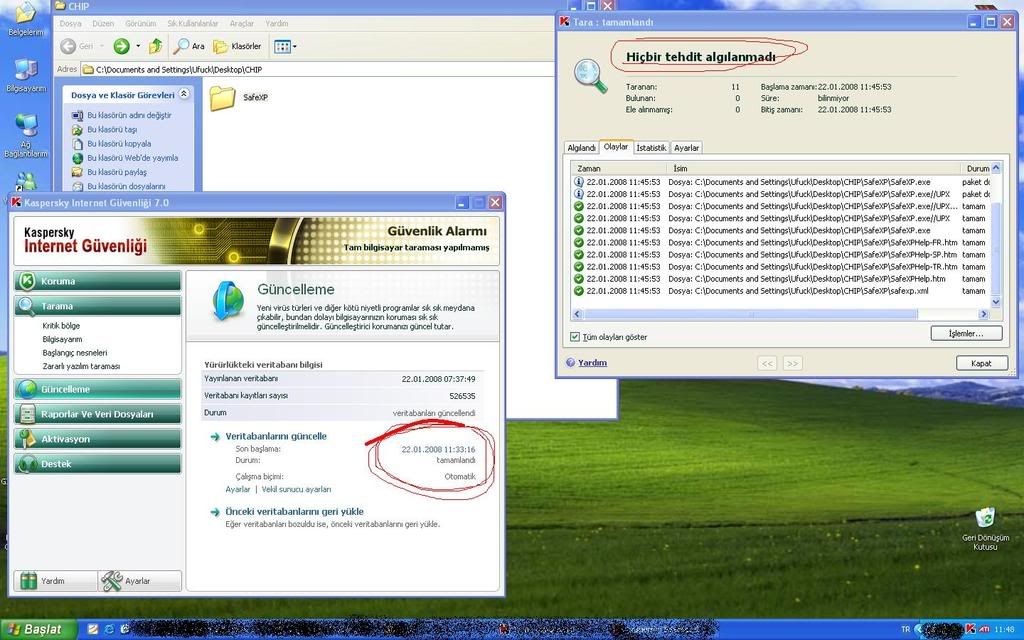Screen dimensions: 1024x640
Task: Click the Kapat button in scan window
Action: coord(982,363)
